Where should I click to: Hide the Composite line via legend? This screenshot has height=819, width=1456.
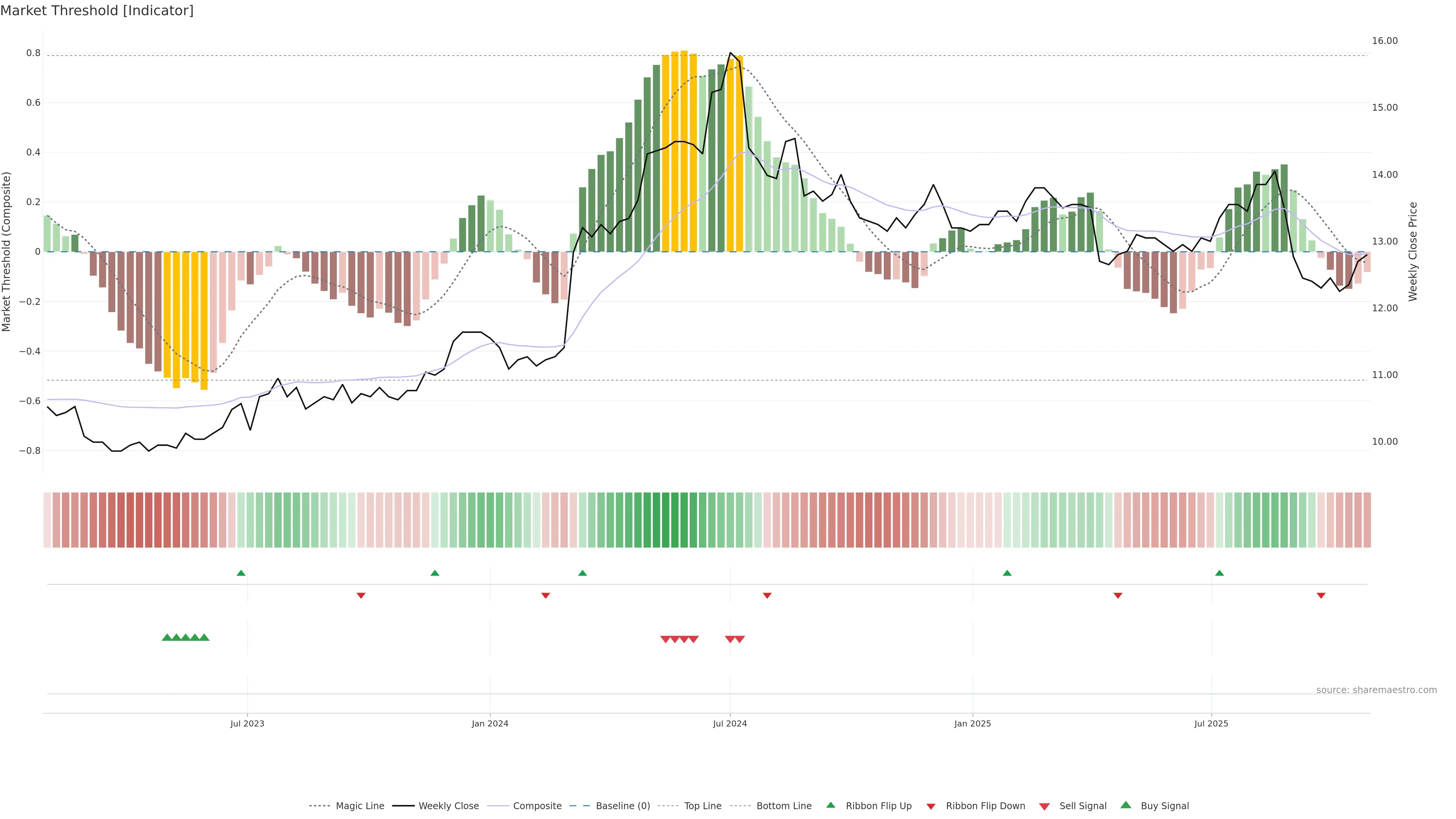[537, 806]
